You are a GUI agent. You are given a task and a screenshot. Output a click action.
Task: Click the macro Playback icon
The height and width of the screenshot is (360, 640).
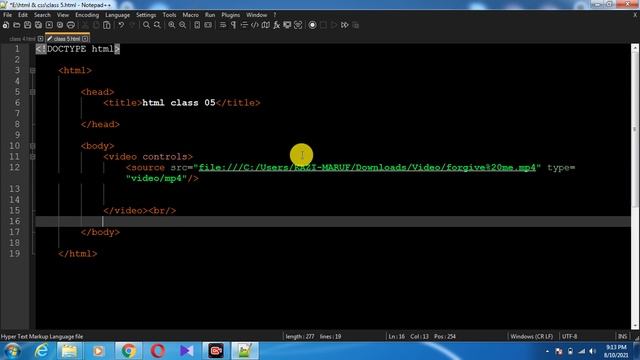pyautogui.click(x=334, y=25)
